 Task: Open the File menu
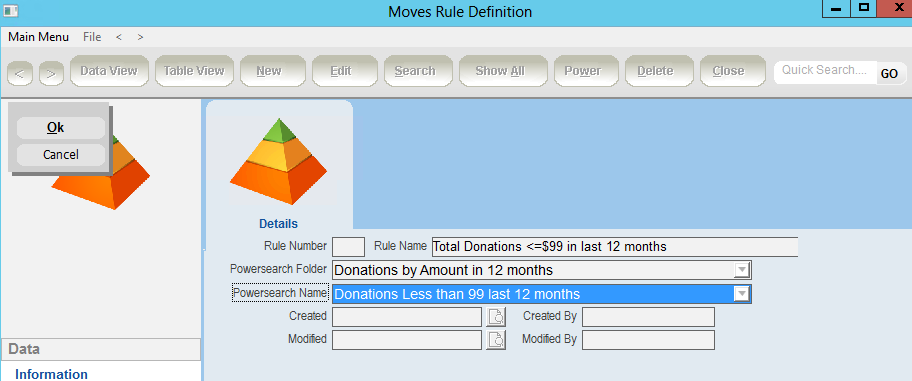(92, 37)
